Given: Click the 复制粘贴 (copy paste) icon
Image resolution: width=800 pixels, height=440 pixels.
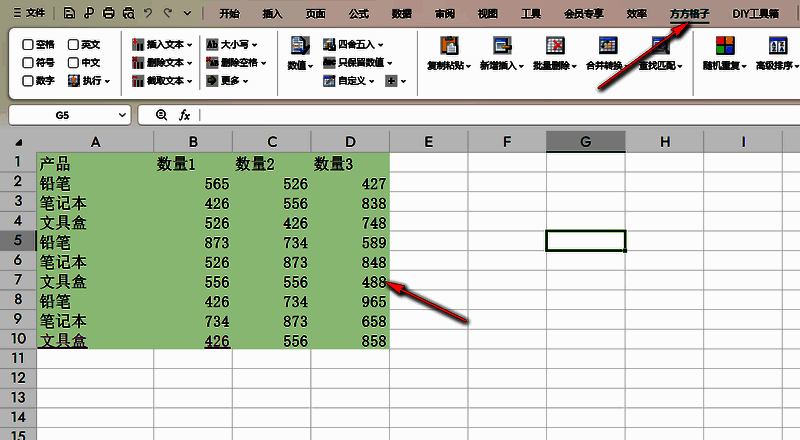Looking at the screenshot, I should click(x=450, y=46).
